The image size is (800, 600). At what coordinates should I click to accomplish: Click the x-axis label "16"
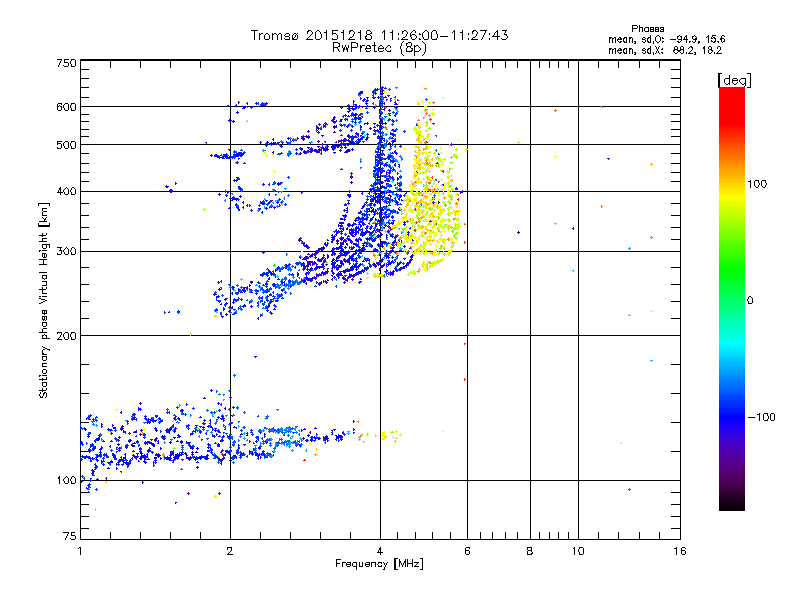coord(680,551)
